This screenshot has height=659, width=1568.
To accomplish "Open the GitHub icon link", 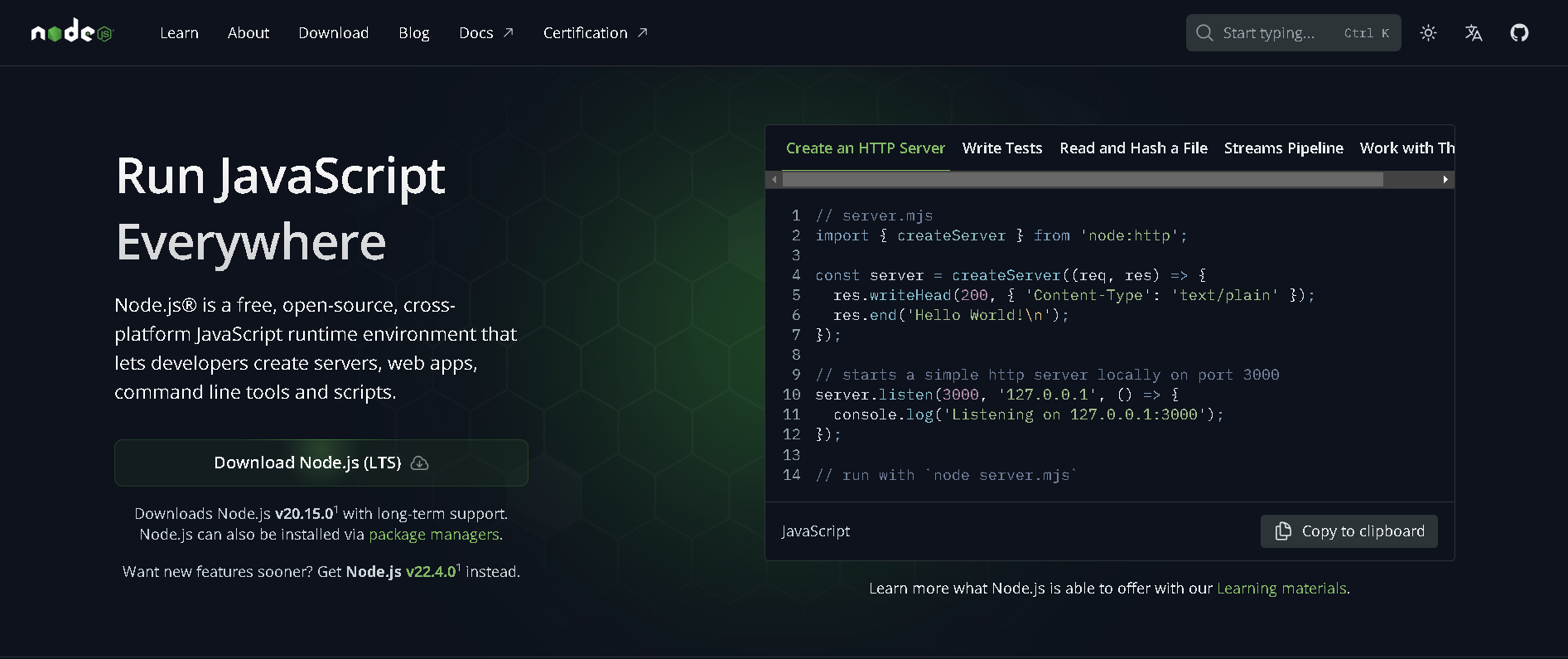I will [x=1519, y=33].
